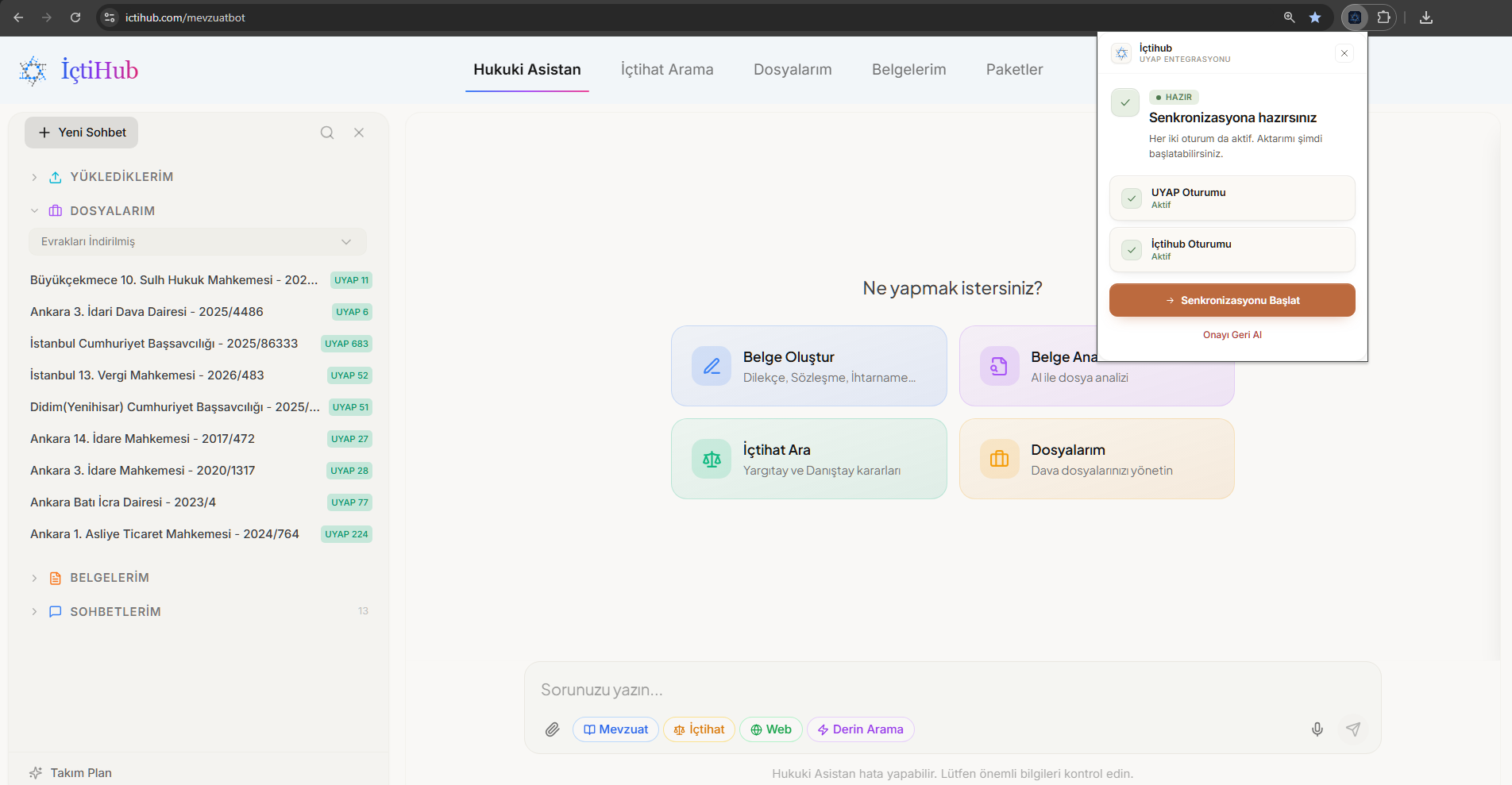
Task: Open the İçtihat Arama tab
Action: [x=667, y=70]
